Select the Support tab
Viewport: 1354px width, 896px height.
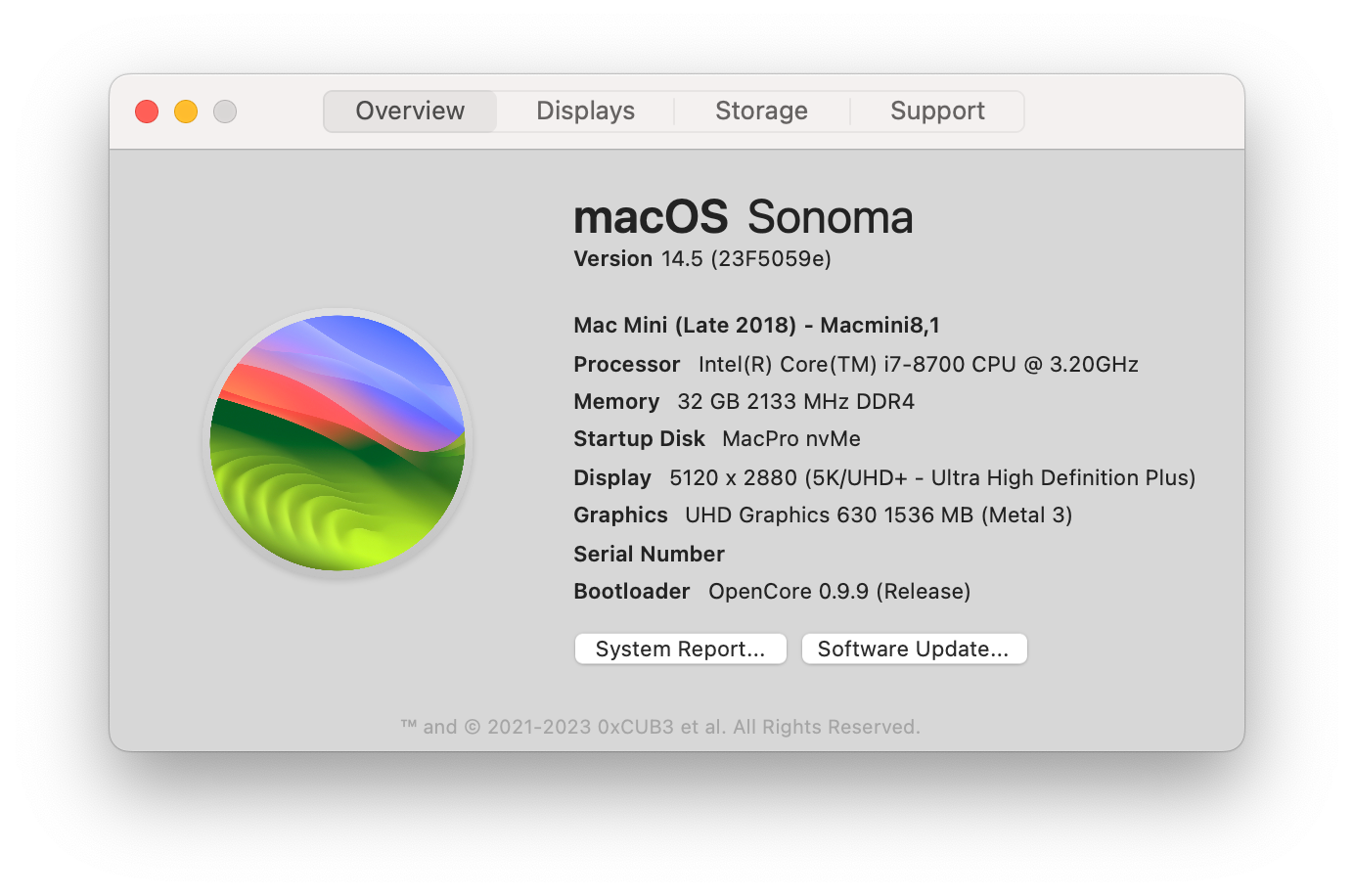tap(937, 112)
